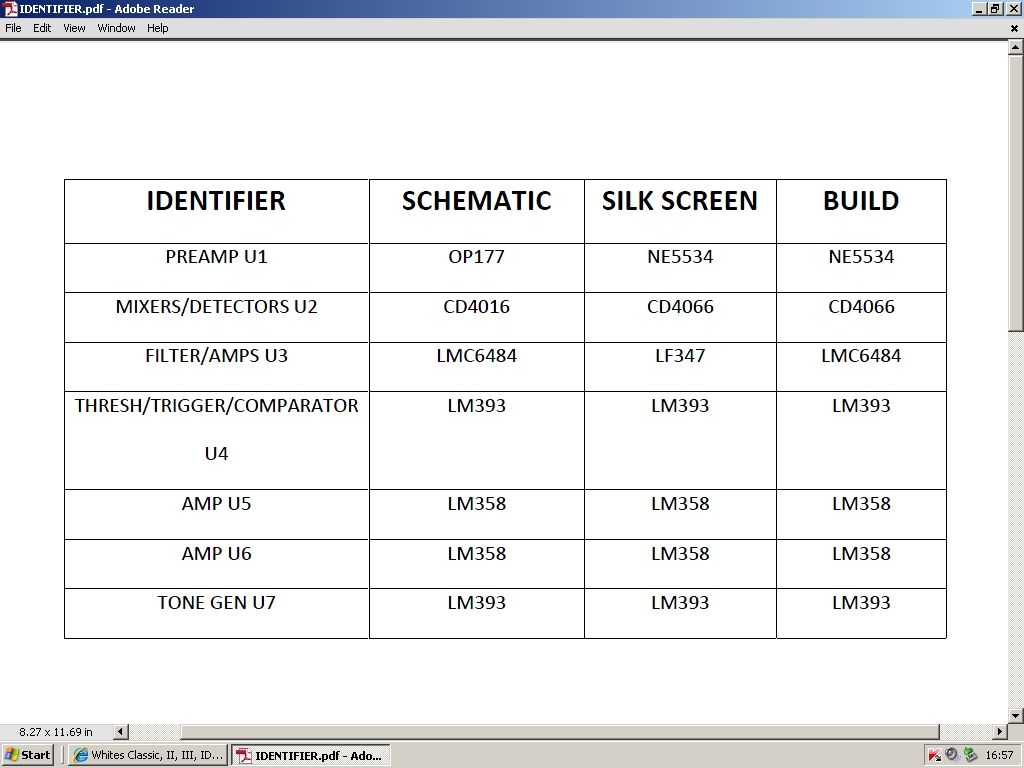Click the horizontal scrollbar right arrow
Viewport: 1024px width, 768px height.
[x=1000, y=731]
